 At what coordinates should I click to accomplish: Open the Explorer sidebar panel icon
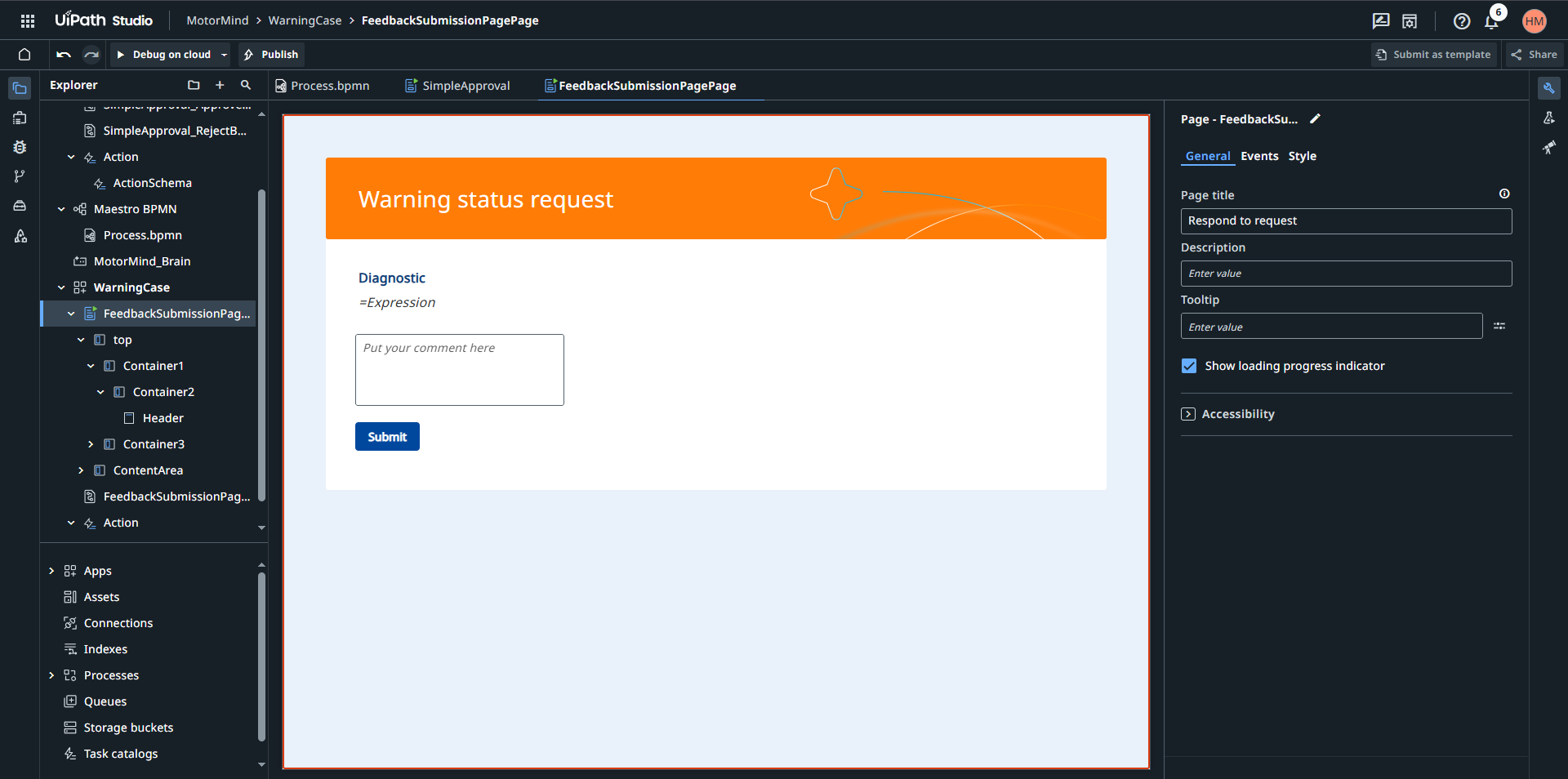click(x=20, y=88)
